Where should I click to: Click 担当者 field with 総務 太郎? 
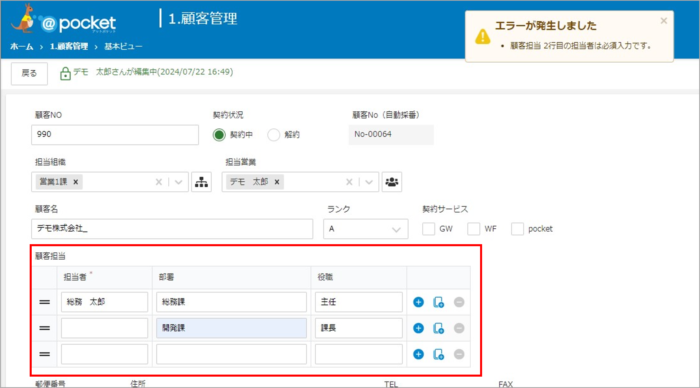[x=104, y=302]
